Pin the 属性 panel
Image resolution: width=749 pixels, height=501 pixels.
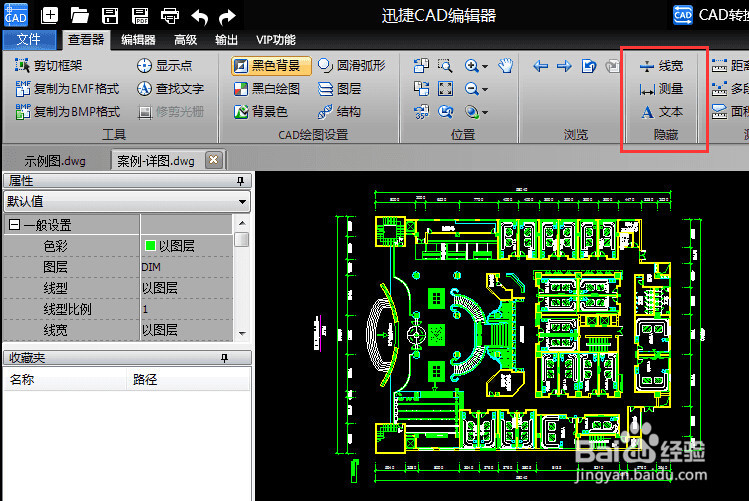tap(240, 181)
